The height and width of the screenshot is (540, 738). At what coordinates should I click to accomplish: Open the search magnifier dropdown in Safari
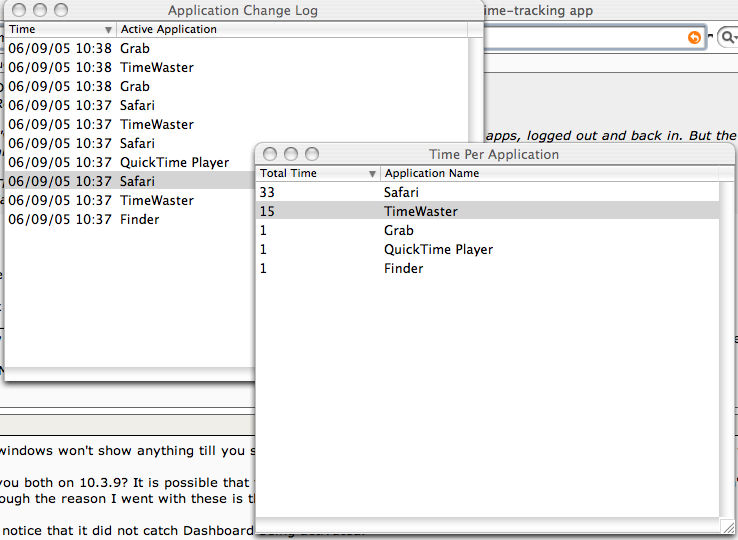tap(728, 37)
